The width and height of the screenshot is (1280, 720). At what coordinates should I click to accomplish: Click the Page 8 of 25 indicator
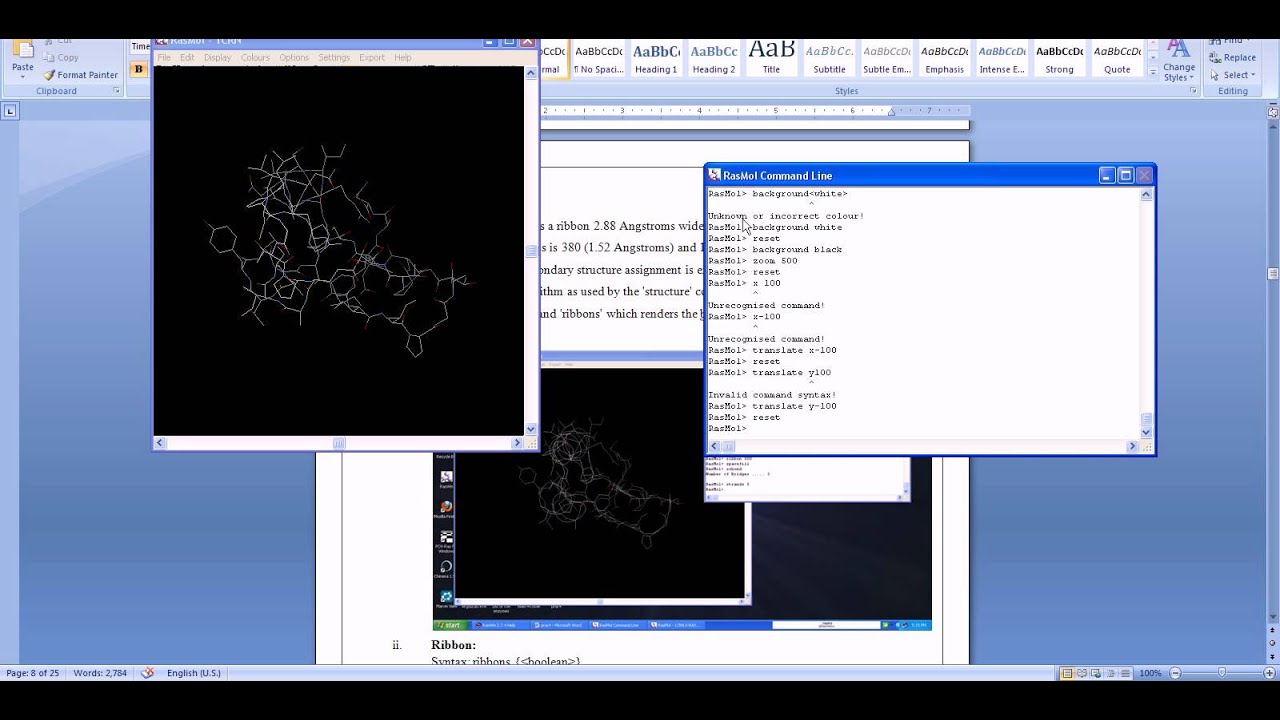point(32,673)
